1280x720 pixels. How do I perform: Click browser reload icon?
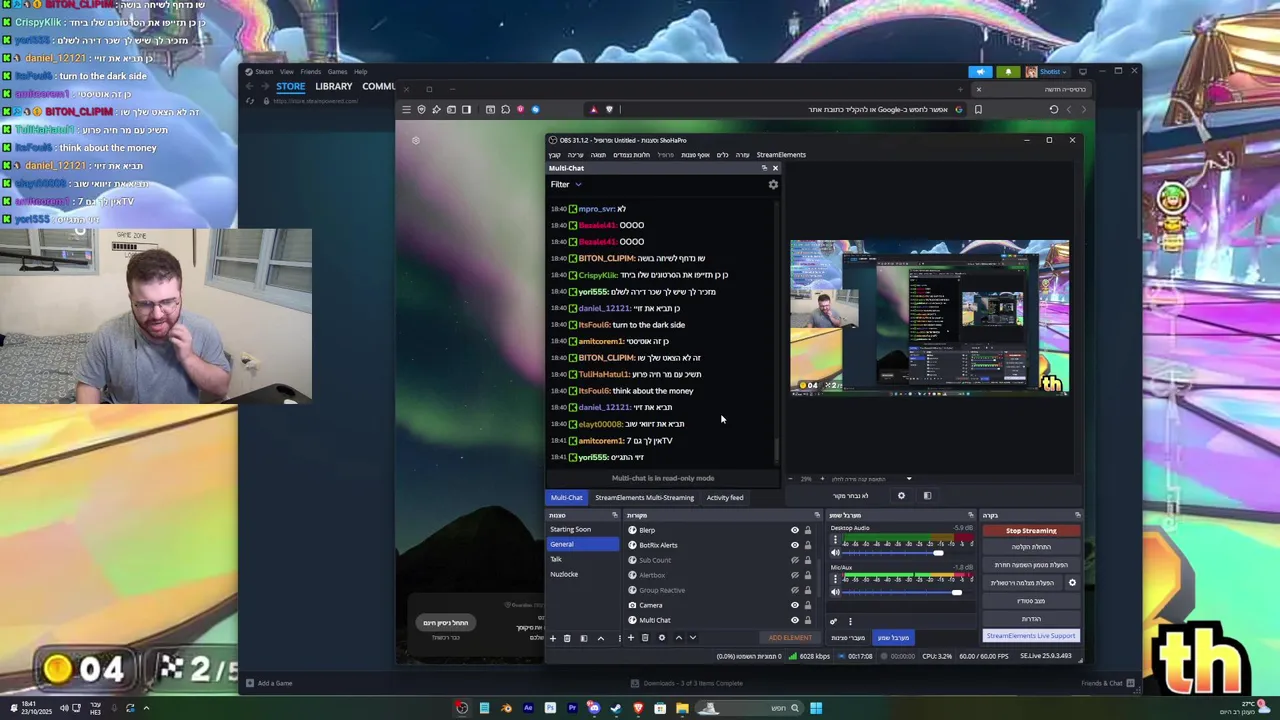[1053, 109]
